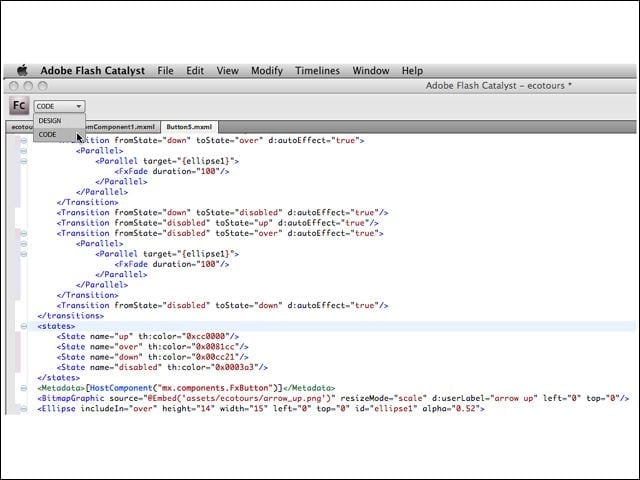This screenshot has height=480, width=640.
Task: Click the alpha="0.52" attribute on the Ellipse line
Action: 451,409
